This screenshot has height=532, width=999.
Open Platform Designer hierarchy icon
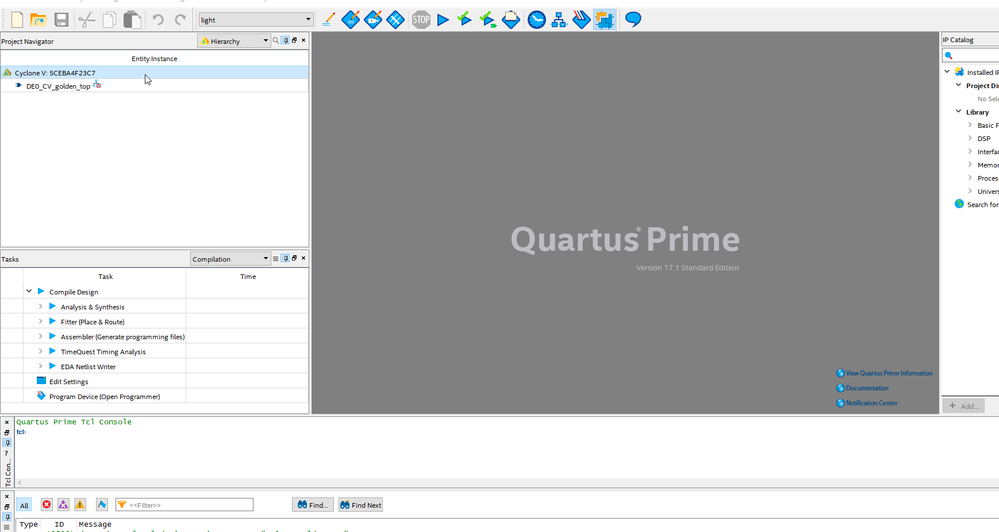click(x=559, y=20)
